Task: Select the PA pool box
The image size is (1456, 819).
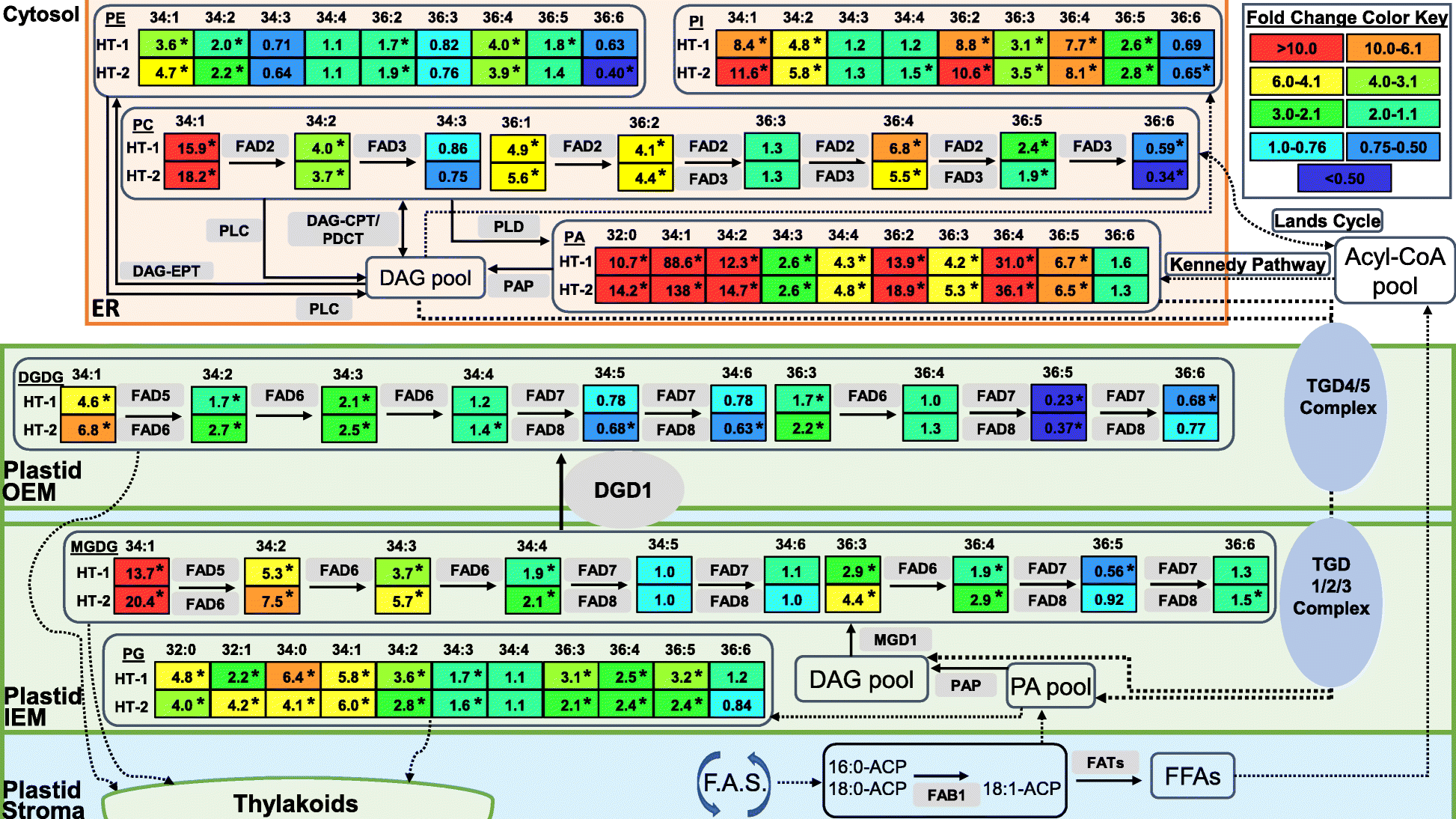Action: [1050, 686]
